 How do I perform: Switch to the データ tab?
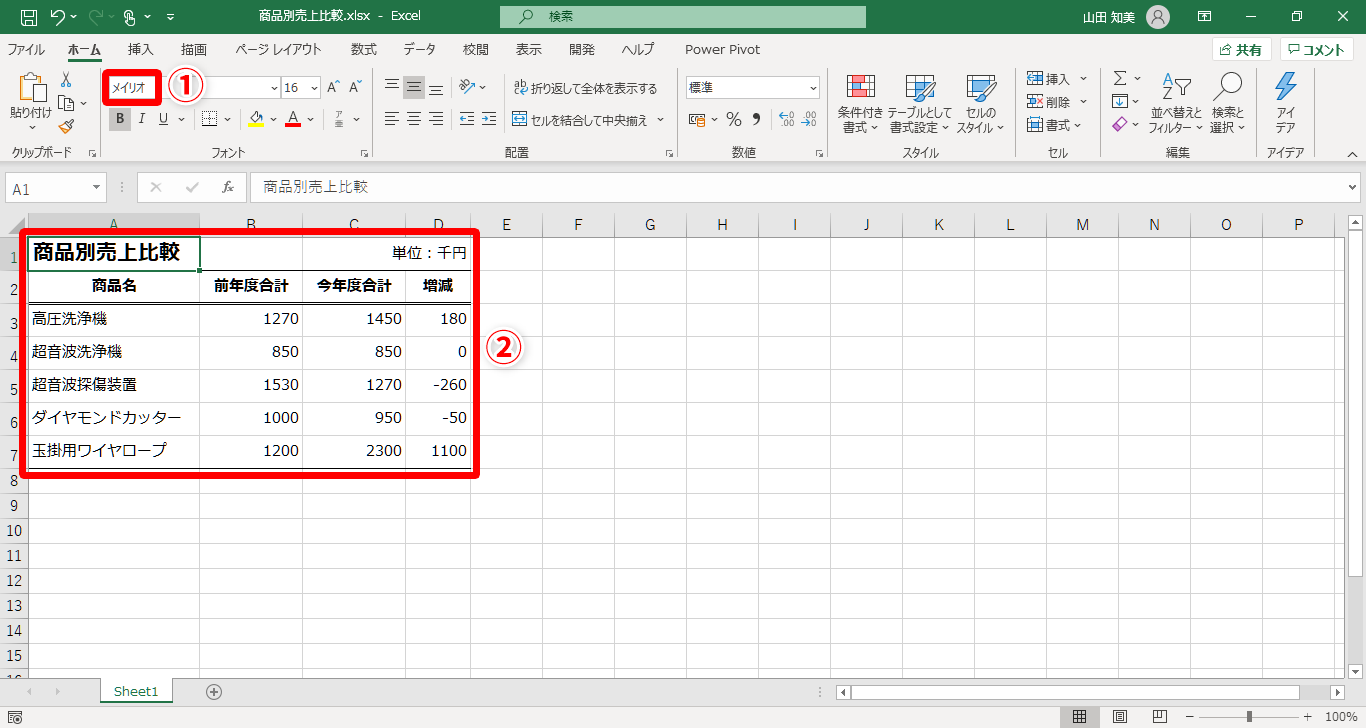420,50
